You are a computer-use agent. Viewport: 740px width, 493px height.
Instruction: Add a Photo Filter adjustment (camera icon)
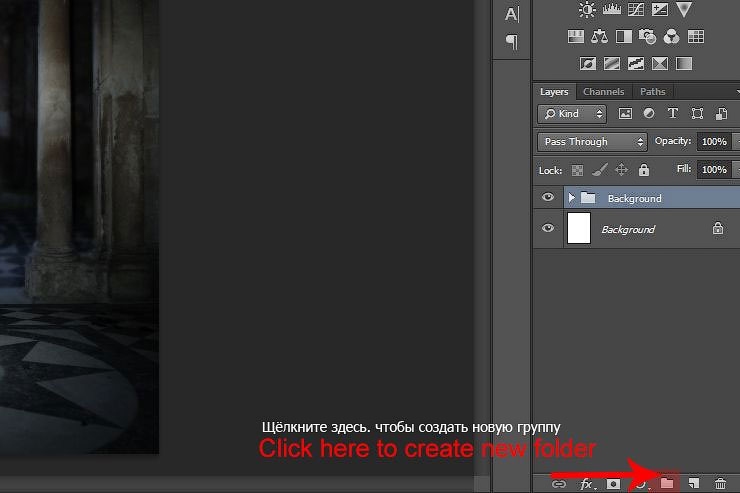point(647,37)
